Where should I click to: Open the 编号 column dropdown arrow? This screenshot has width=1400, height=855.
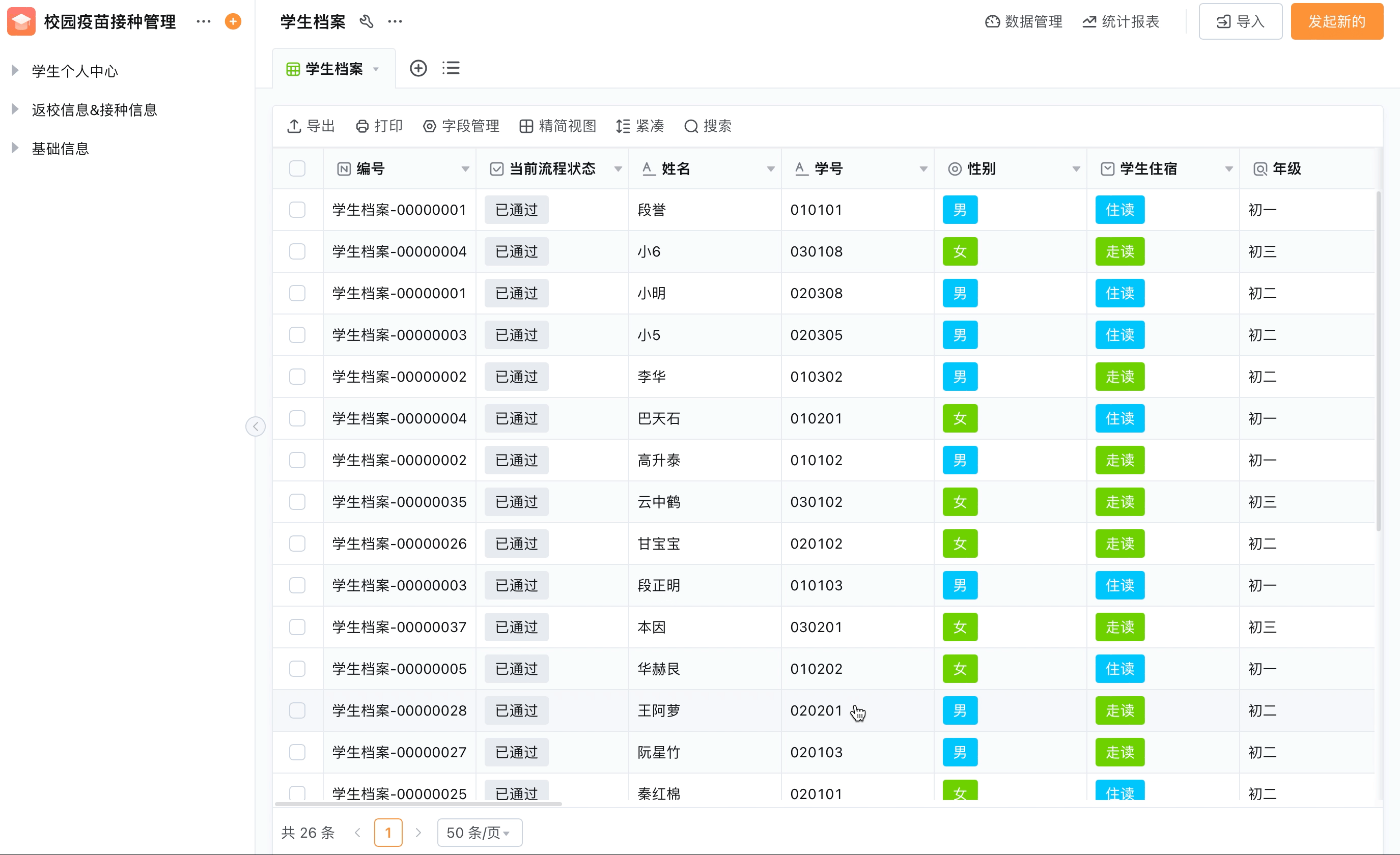(465, 169)
